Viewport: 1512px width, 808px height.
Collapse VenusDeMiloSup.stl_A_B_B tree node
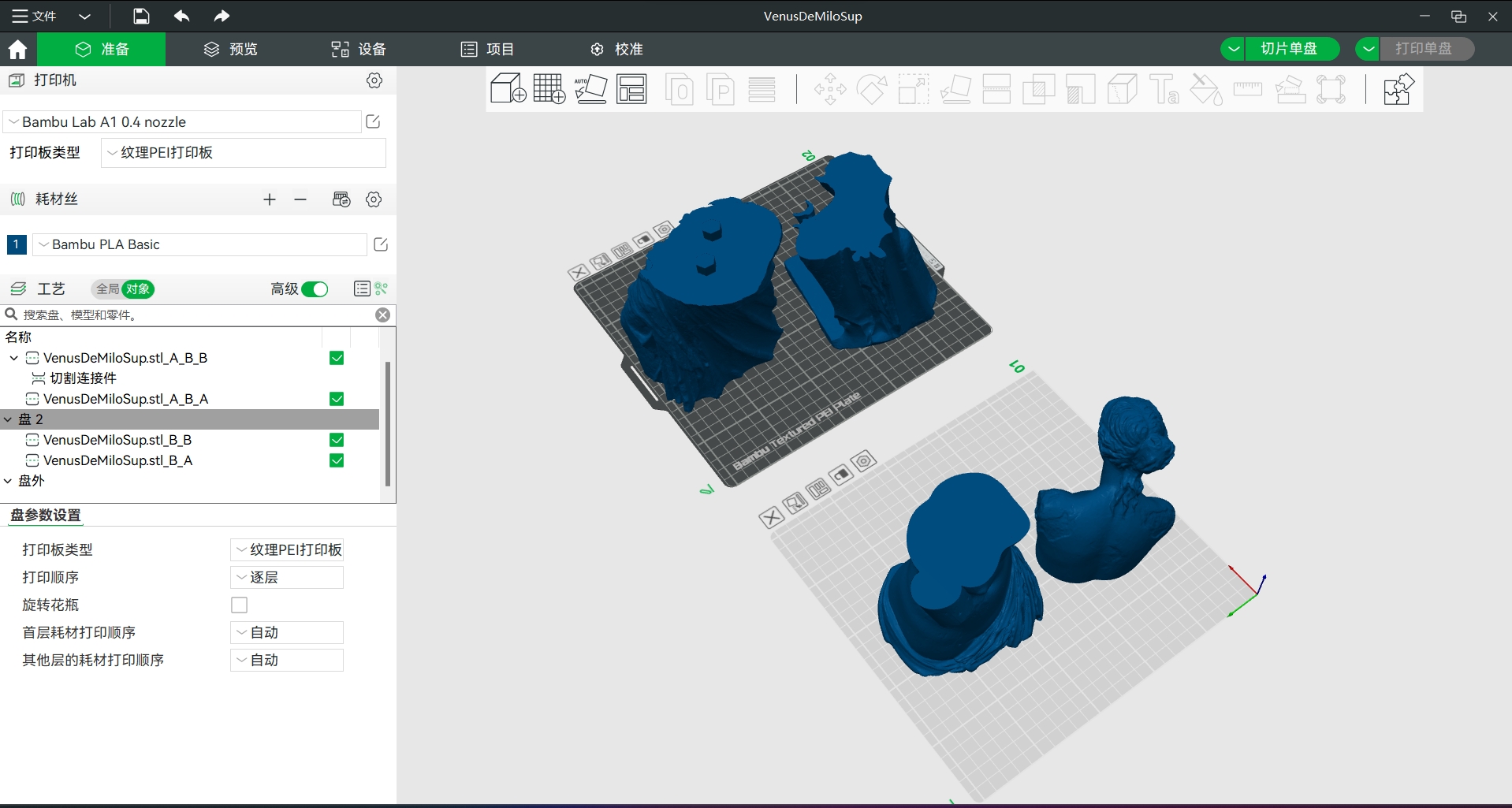(14, 358)
